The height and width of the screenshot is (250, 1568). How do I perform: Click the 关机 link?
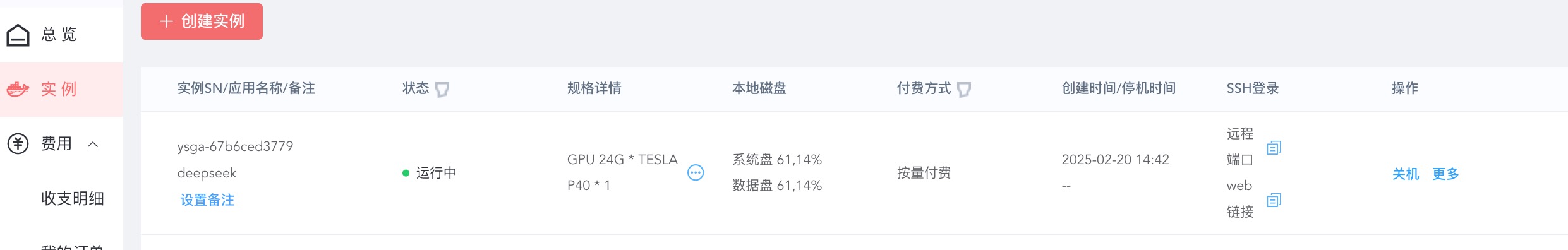[1406, 174]
